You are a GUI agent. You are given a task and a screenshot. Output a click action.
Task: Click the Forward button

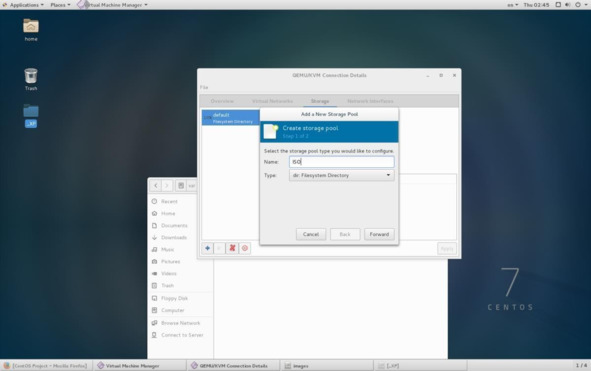point(379,234)
